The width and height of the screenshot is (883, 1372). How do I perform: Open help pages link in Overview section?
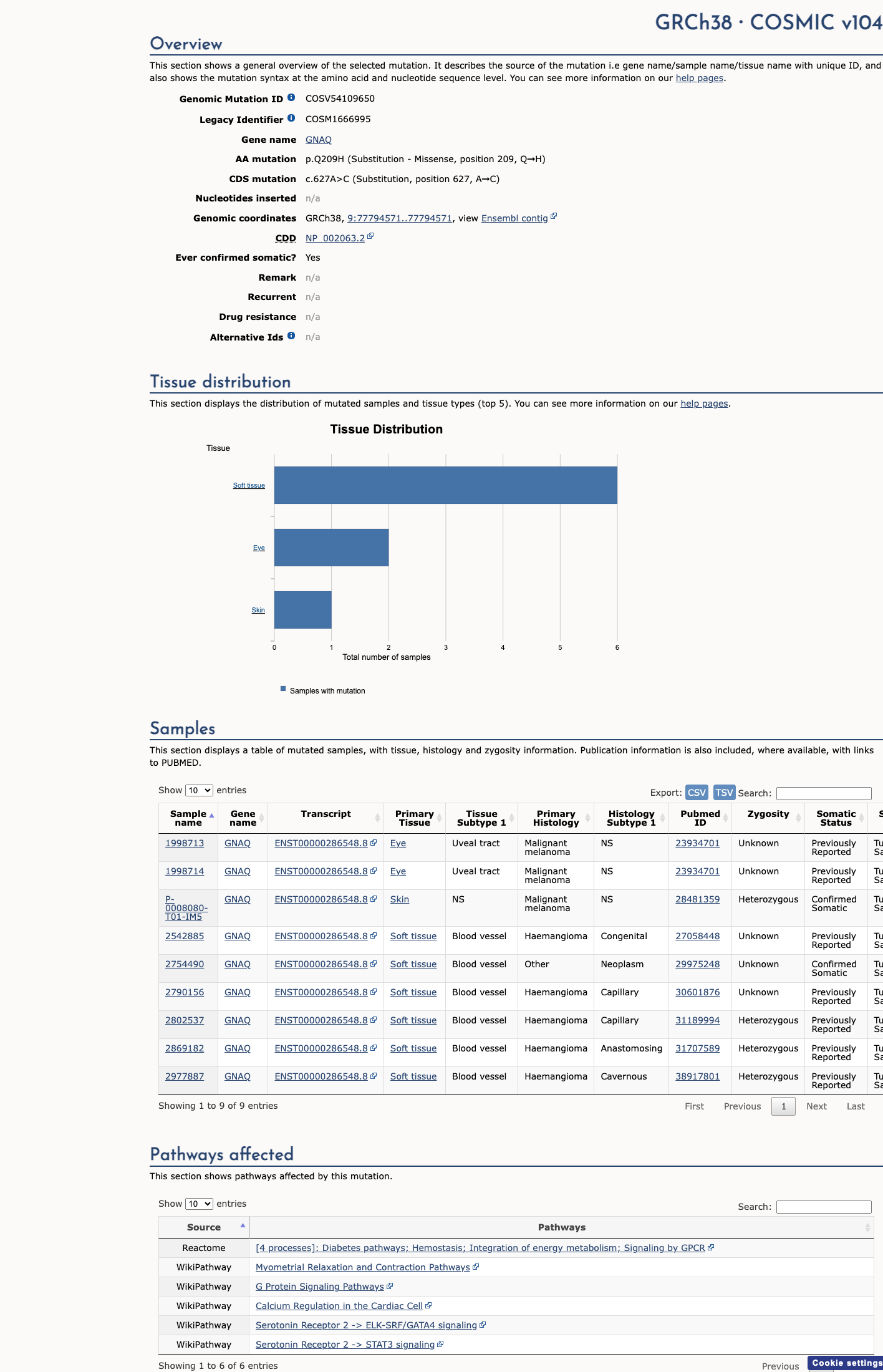pyautogui.click(x=700, y=78)
